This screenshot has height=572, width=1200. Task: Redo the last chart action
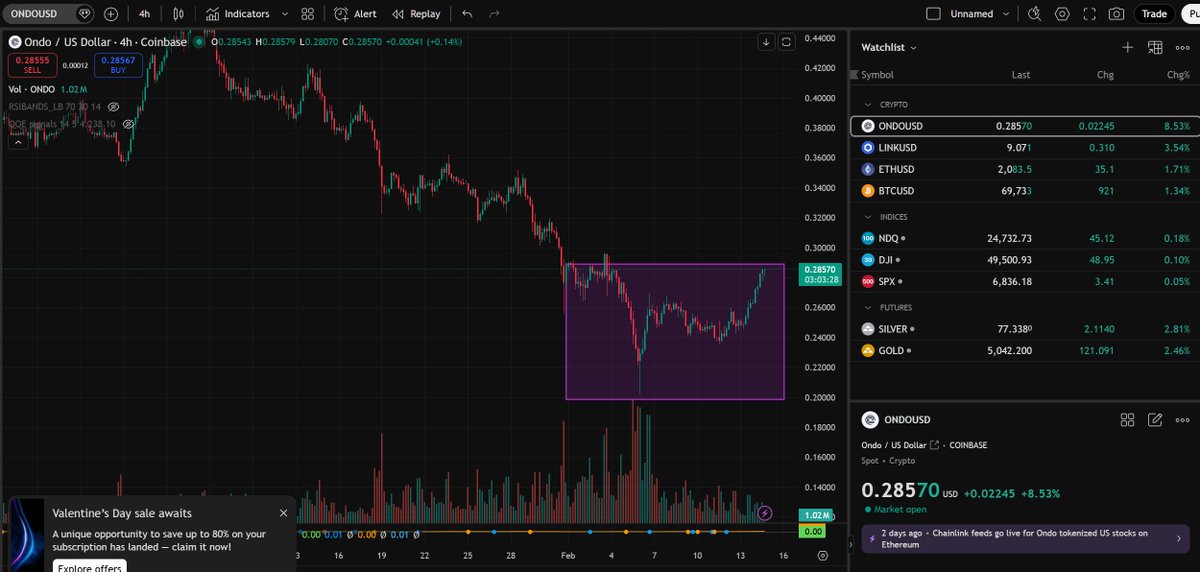coord(494,14)
